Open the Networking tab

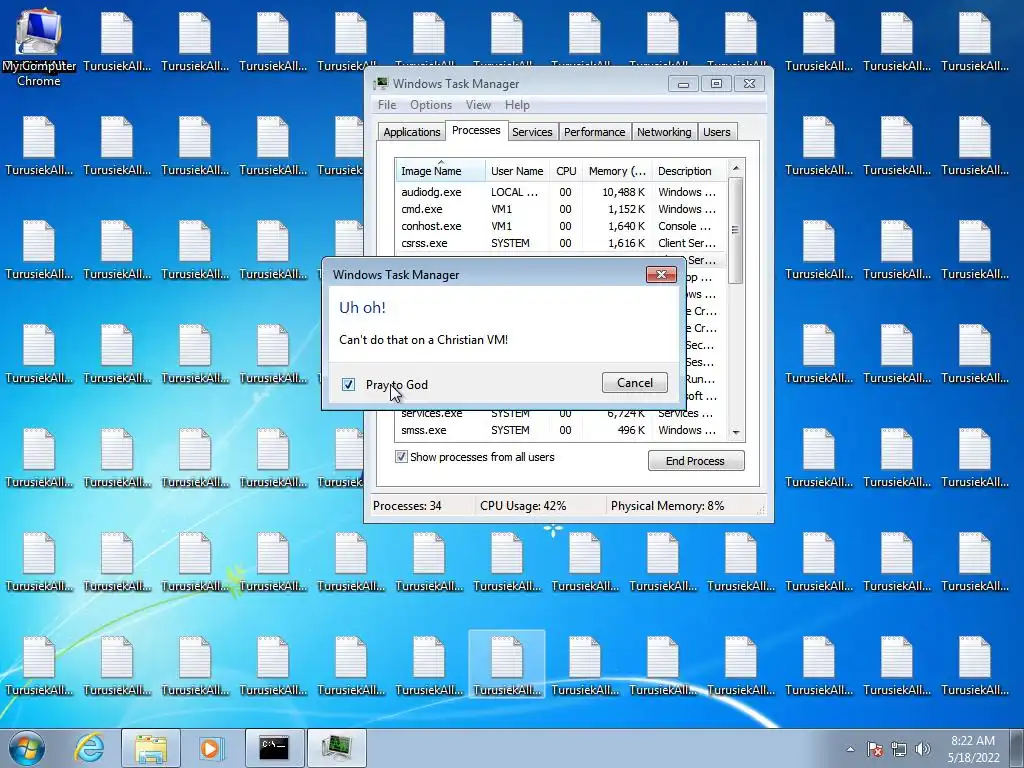[664, 132]
